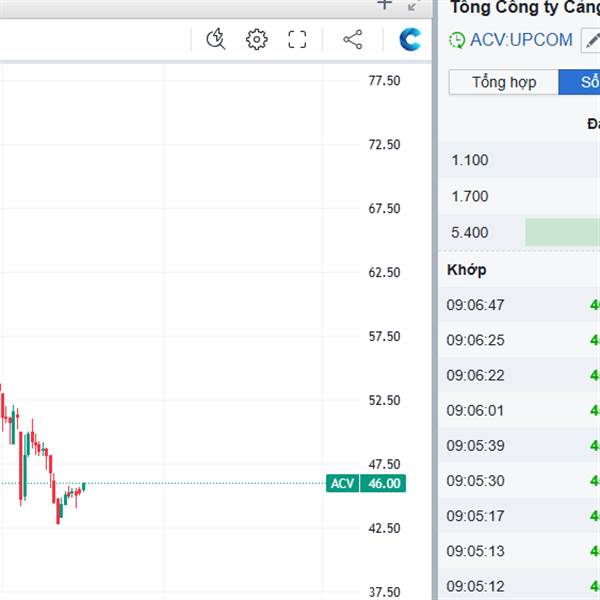
Task: Click the 47.50 price axis label
Action: pyautogui.click(x=384, y=464)
